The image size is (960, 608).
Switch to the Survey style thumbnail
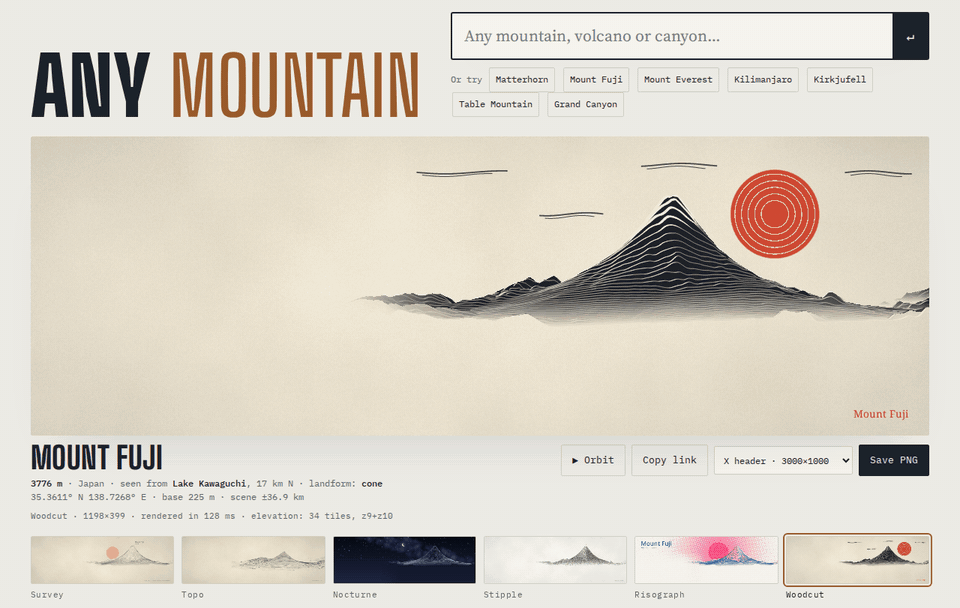(102, 560)
